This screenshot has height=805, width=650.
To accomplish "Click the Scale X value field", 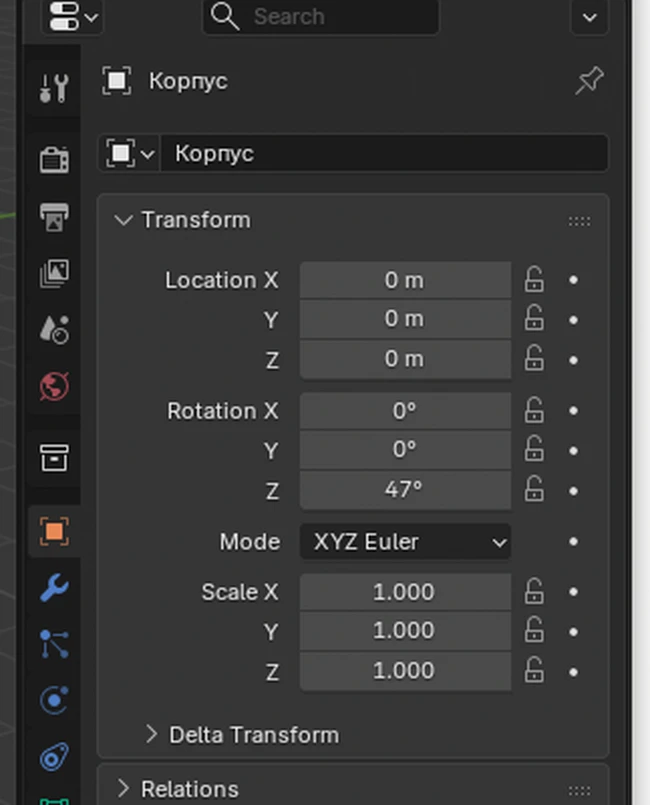I will 405,592.
